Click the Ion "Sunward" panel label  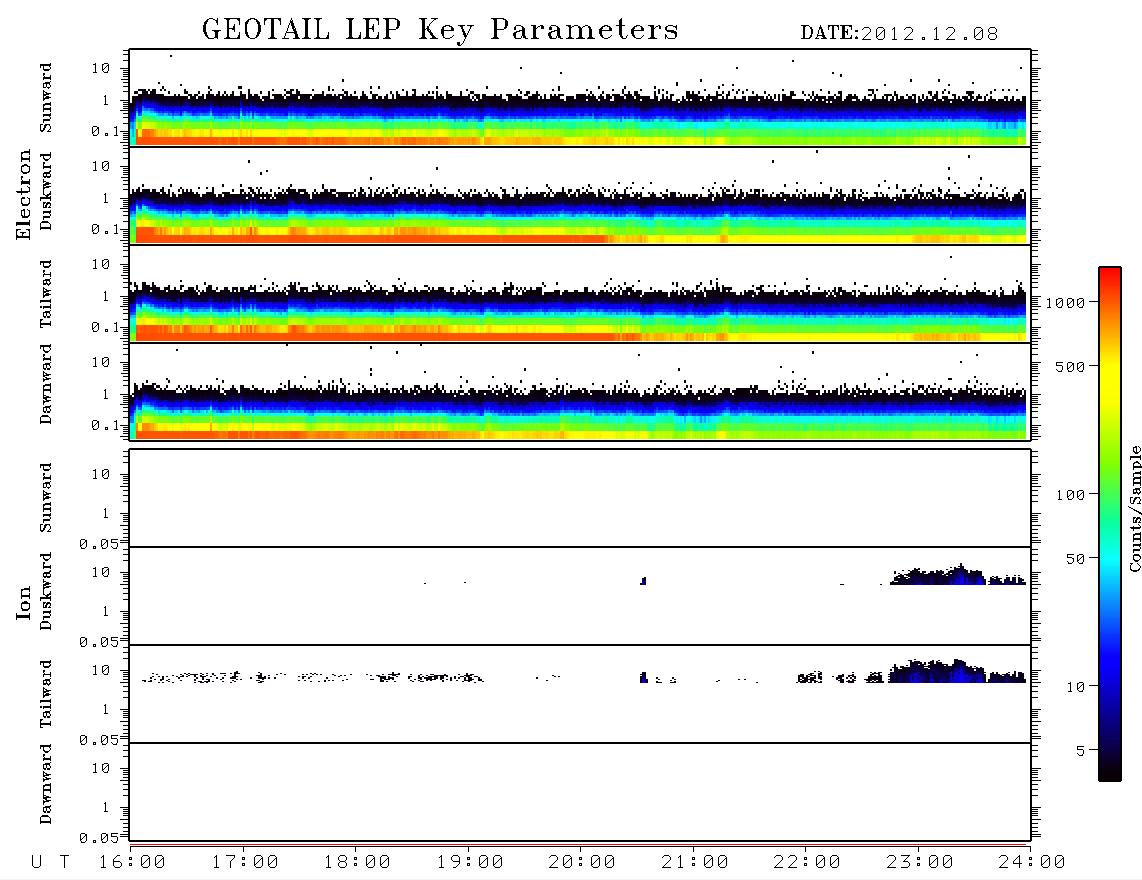click(x=46, y=498)
